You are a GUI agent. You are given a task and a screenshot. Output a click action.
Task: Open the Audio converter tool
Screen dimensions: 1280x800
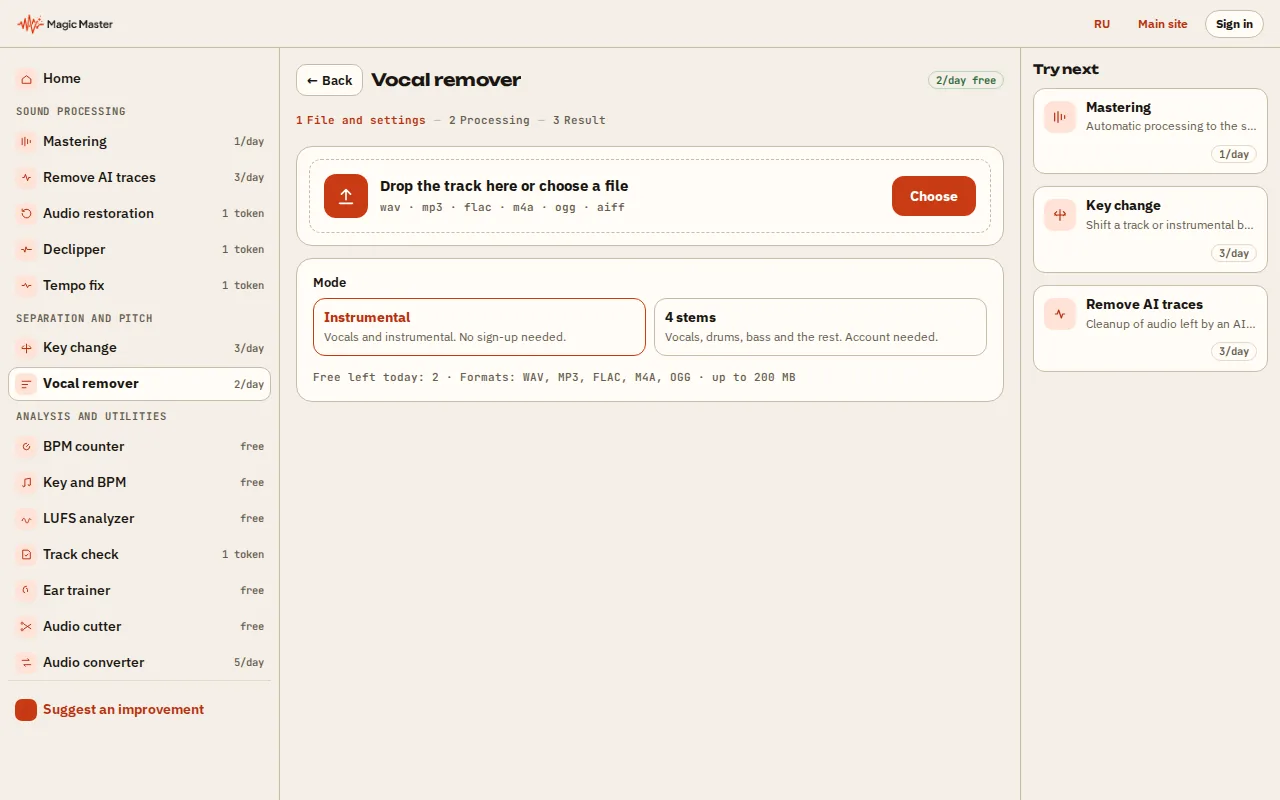point(139,663)
